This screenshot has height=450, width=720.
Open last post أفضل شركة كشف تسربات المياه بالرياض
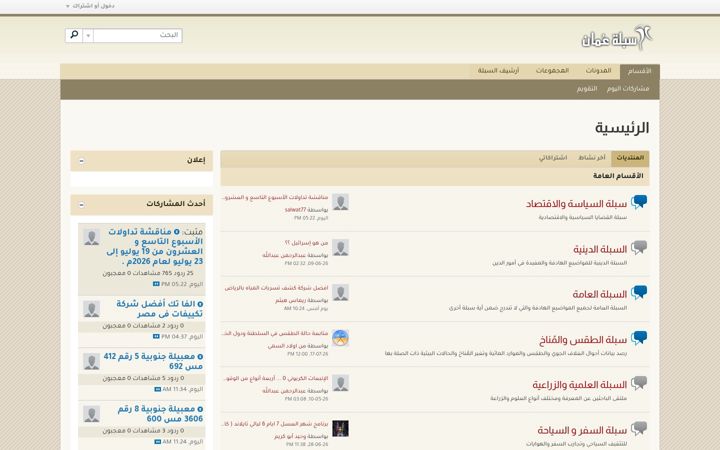[276, 288]
